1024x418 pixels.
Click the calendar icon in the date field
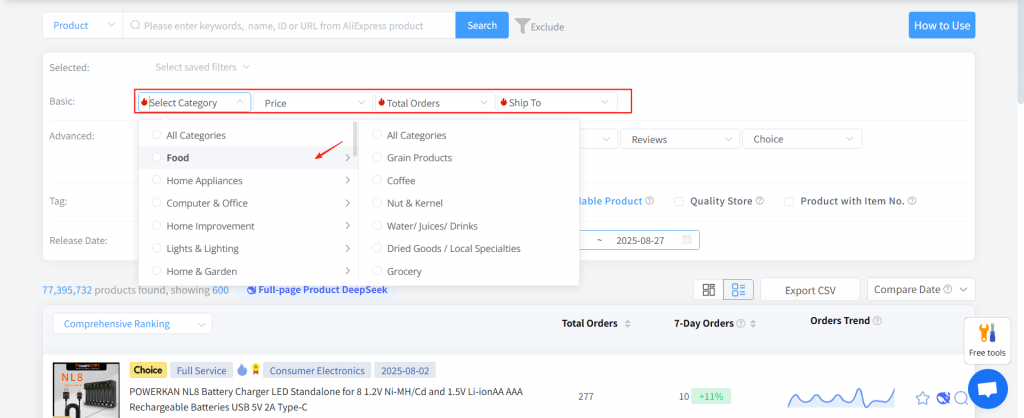pyautogui.click(x=686, y=240)
